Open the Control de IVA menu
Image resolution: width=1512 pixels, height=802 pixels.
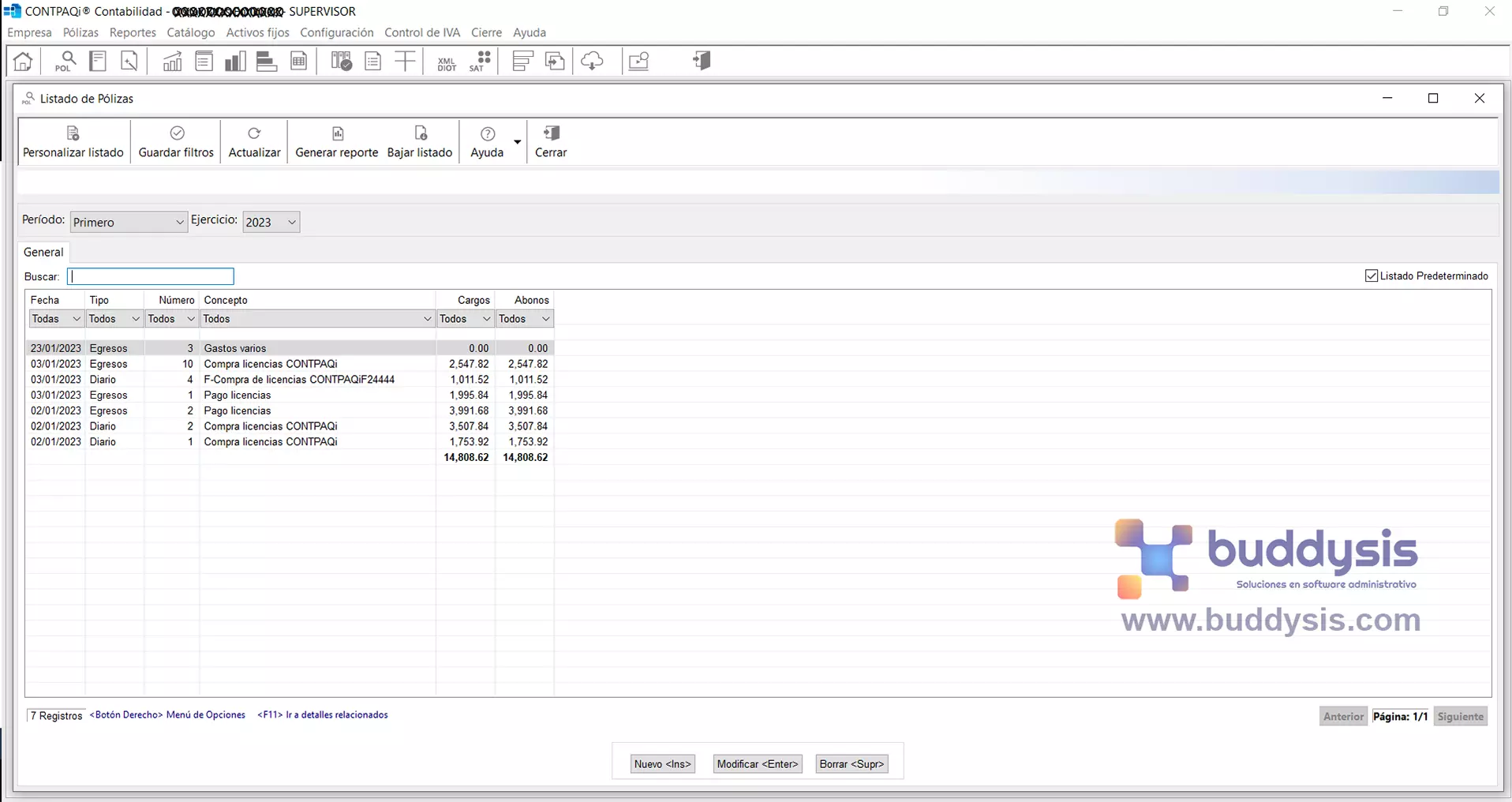[422, 32]
